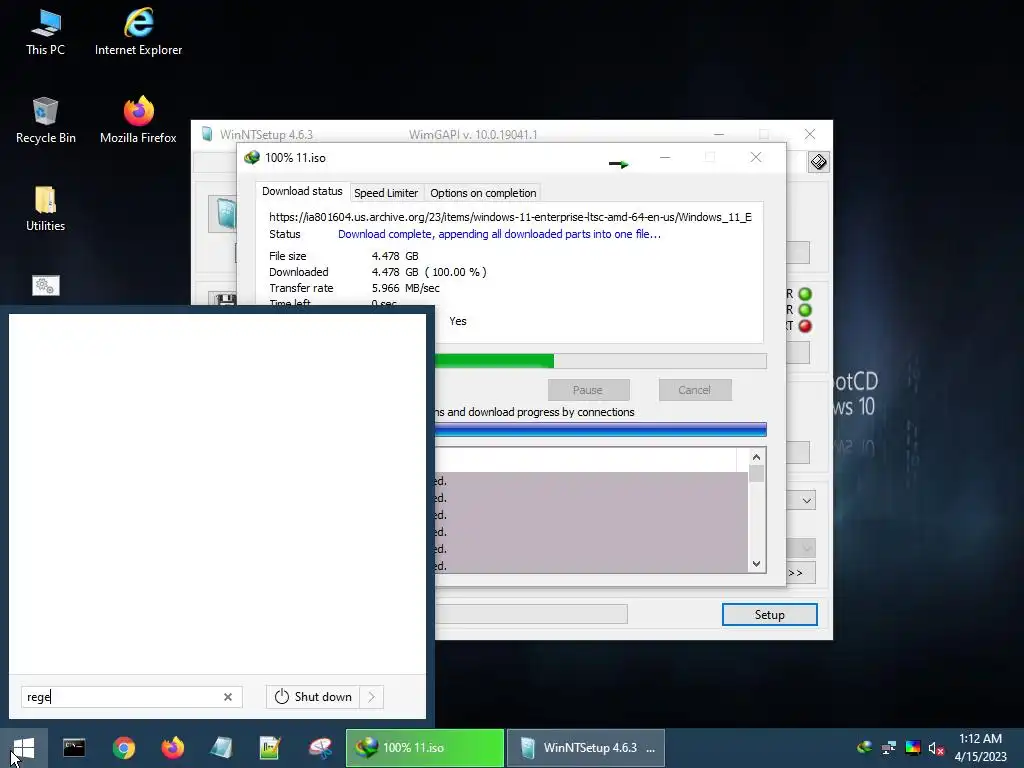Viewport: 1024px width, 768px height.
Task: Switch to WinNTSetup 4.6.3 taskbar button
Action: [x=586, y=748]
